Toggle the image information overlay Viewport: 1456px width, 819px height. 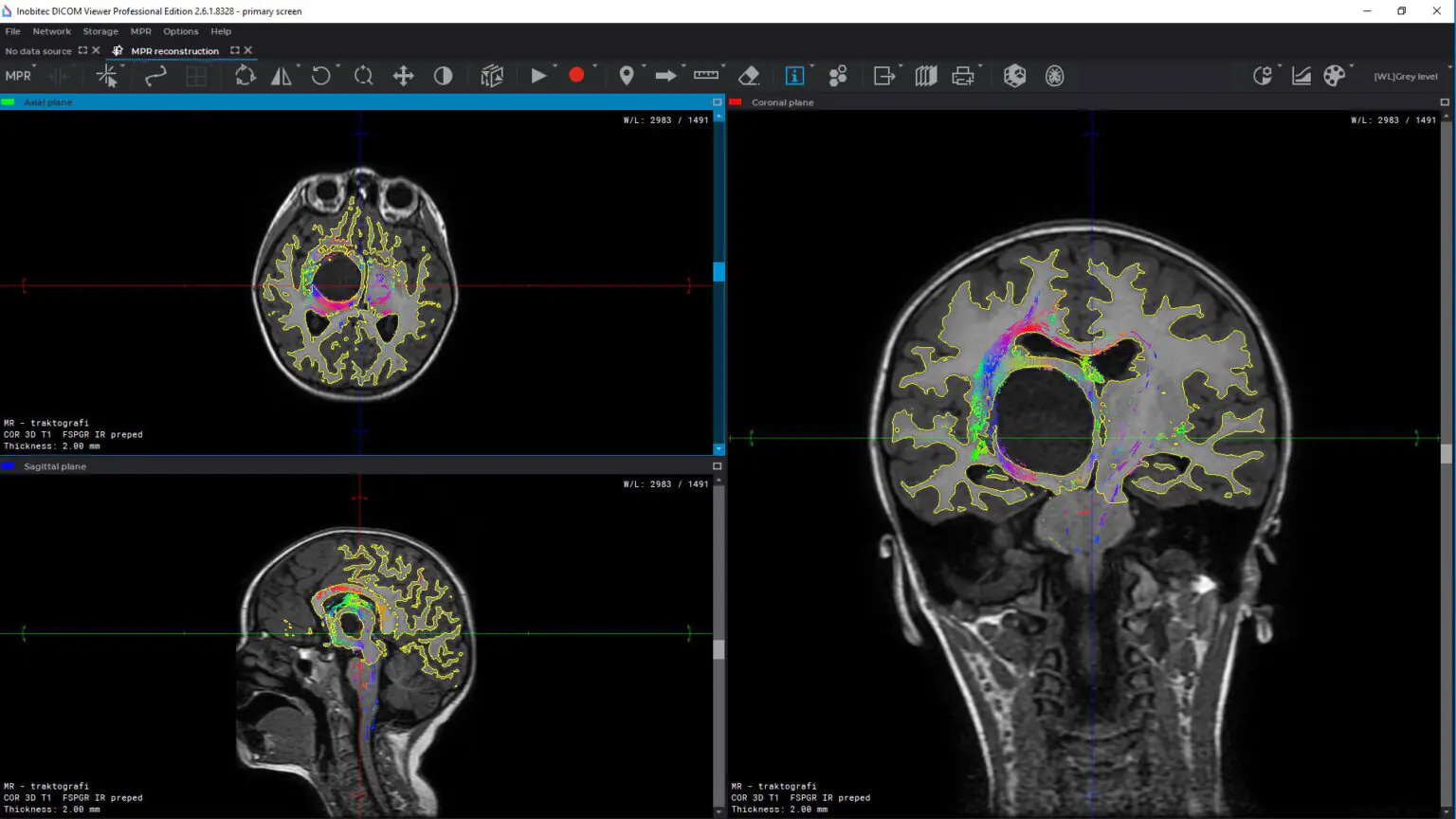[794, 76]
